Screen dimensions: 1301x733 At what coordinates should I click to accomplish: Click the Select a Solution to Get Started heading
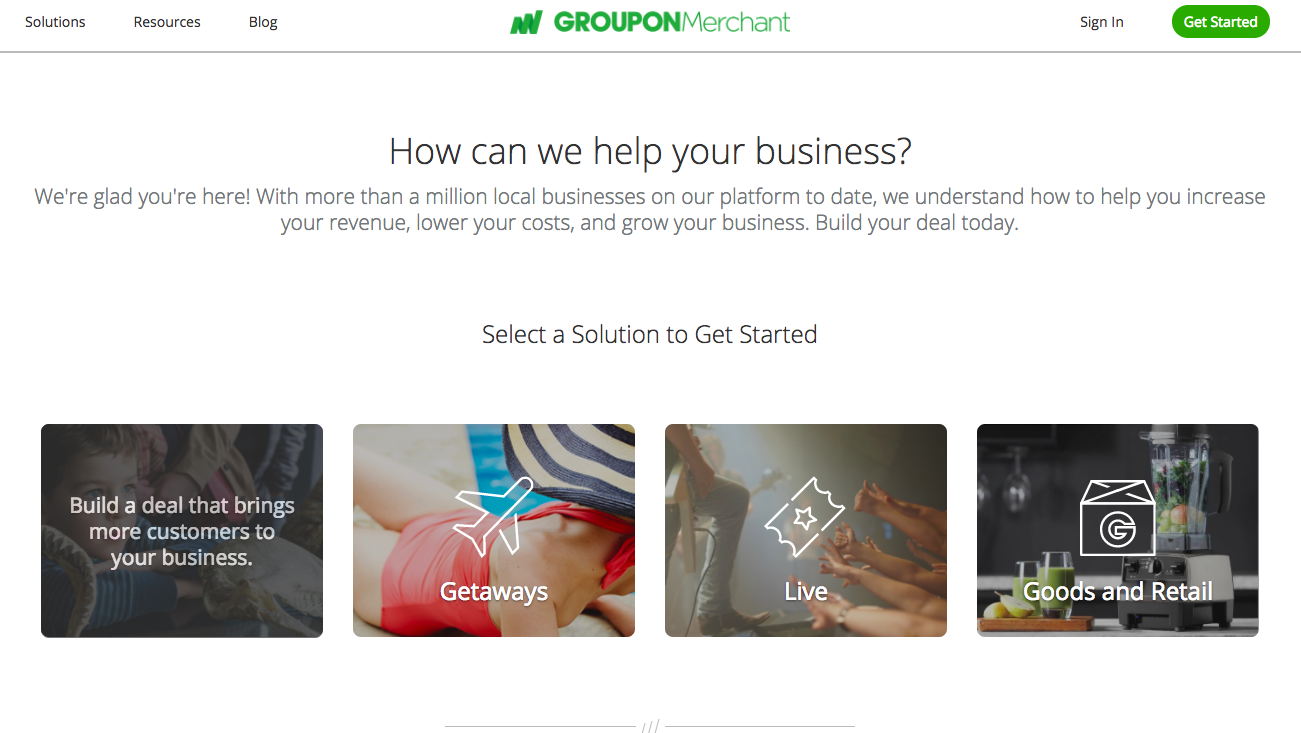coord(650,334)
